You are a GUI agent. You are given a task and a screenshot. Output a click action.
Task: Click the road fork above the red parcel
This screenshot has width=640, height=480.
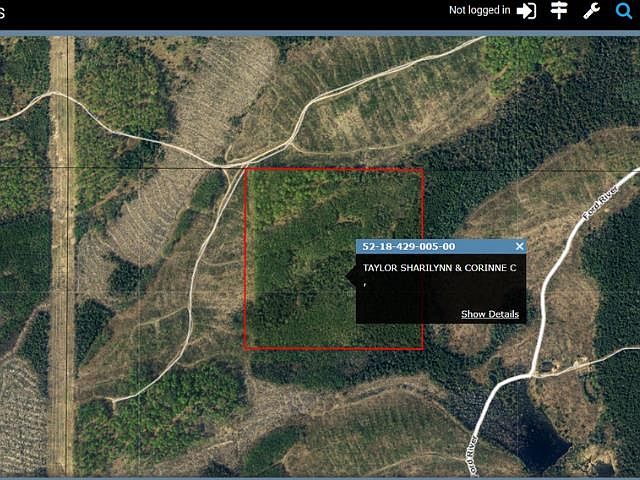(x=292, y=140)
